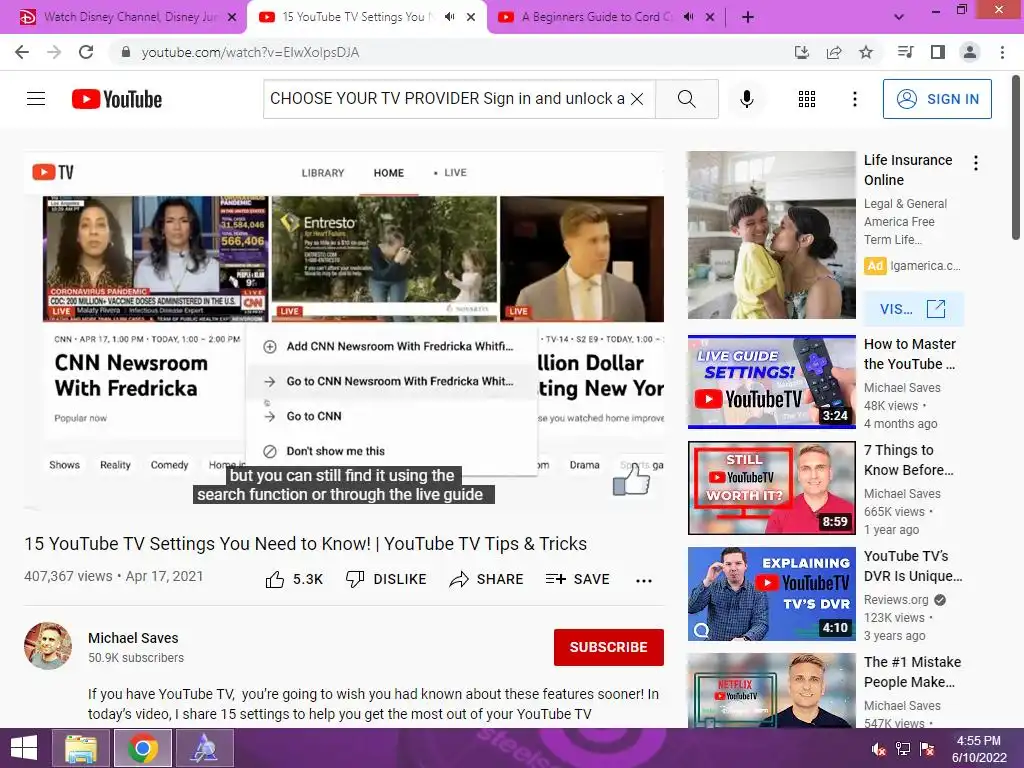
Task: Open The #1 Mistake People Make title
Action: [x=912, y=672]
